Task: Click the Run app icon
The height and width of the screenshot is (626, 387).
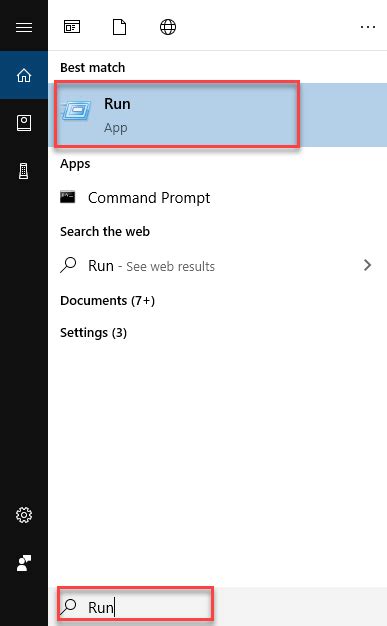Action: click(76, 110)
